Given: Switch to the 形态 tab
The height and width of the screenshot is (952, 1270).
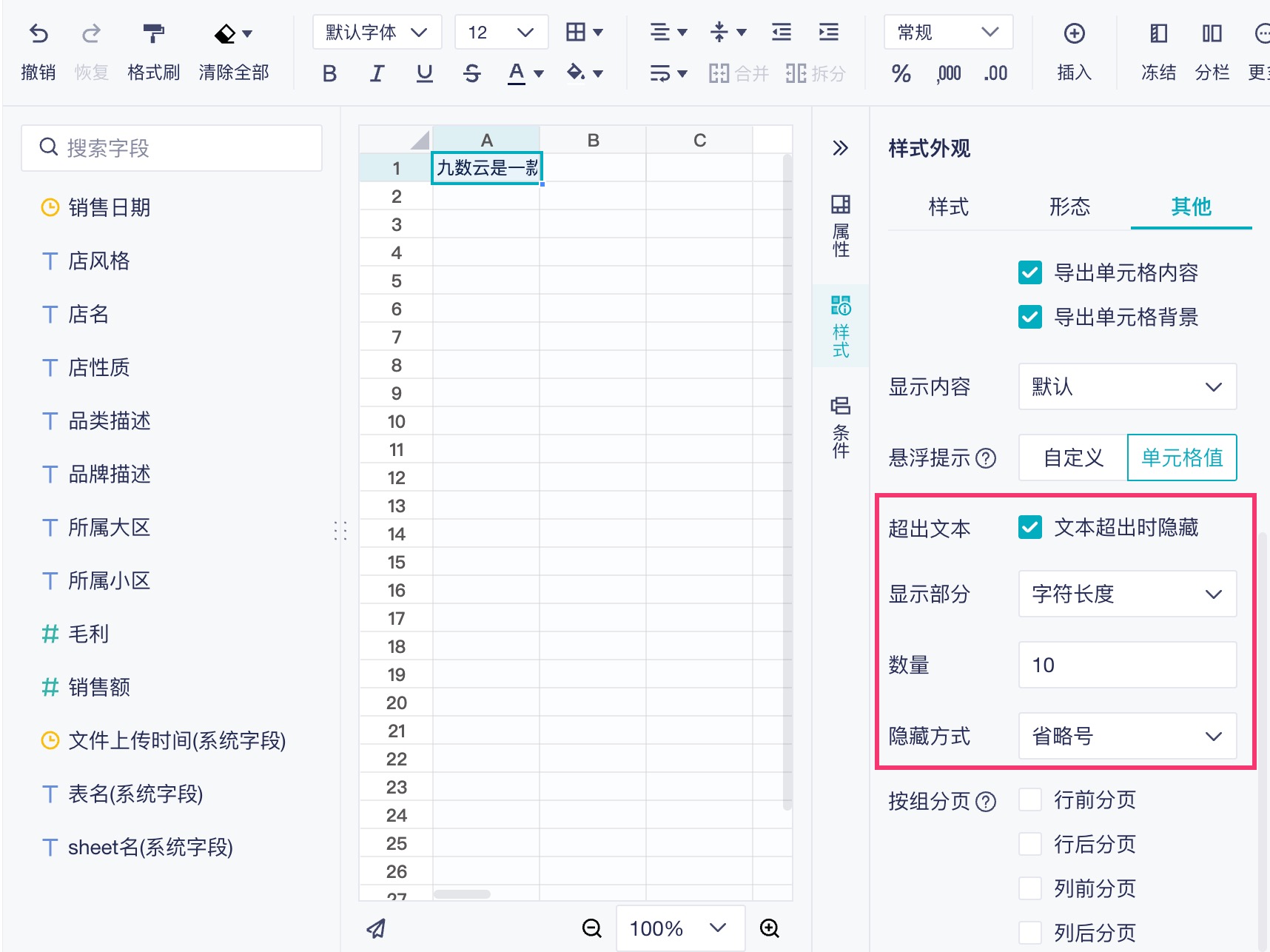Looking at the screenshot, I should [1070, 207].
